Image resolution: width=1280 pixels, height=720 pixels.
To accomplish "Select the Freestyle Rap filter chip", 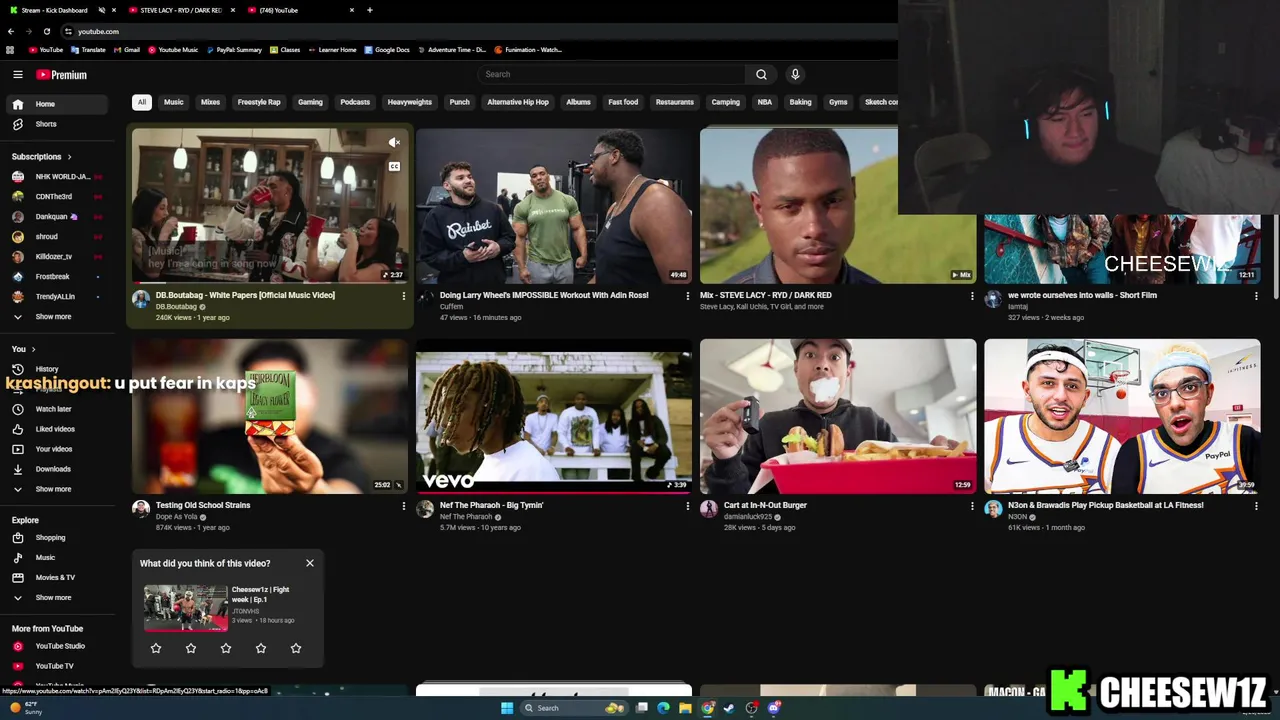I will point(259,102).
